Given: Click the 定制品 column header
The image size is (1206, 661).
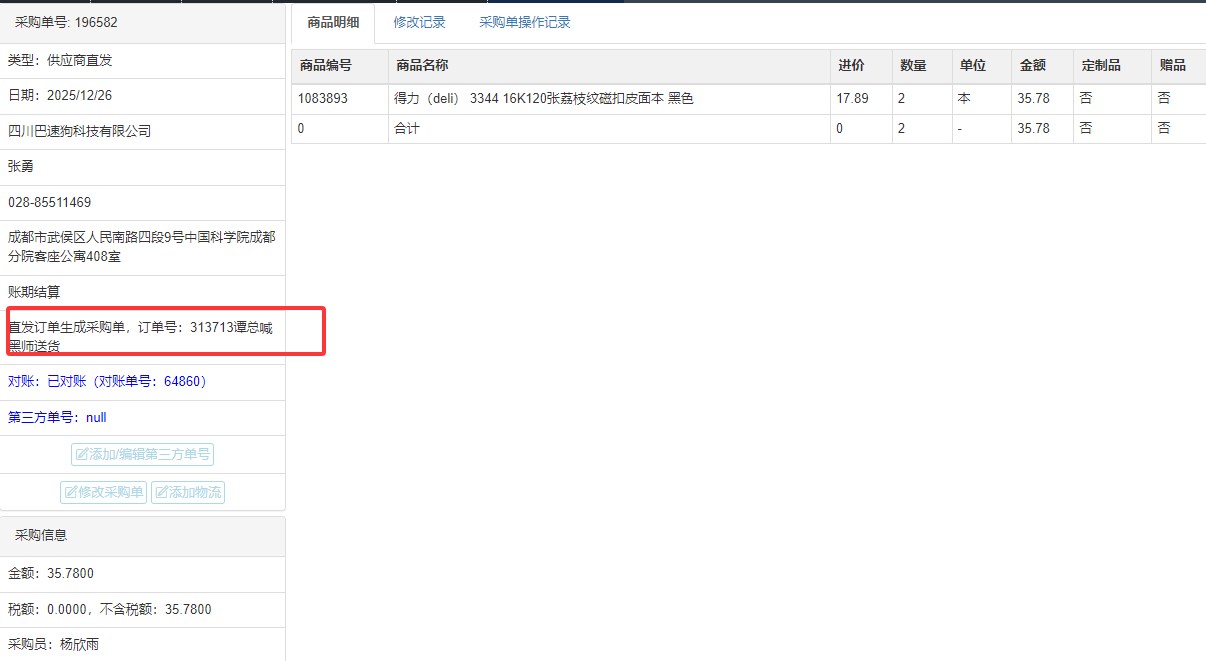Looking at the screenshot, I should coord(1101,66).
